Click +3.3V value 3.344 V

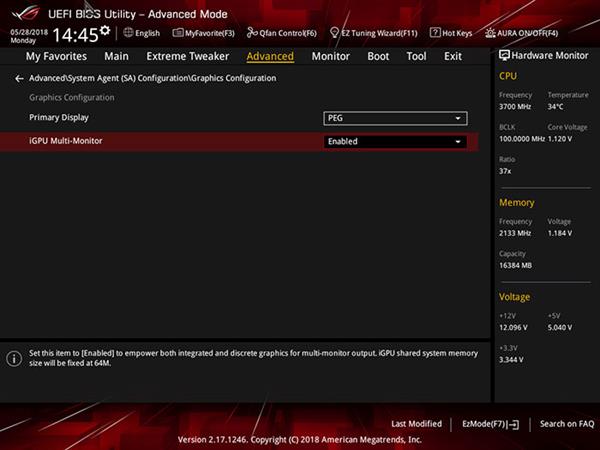click(511, 360)
